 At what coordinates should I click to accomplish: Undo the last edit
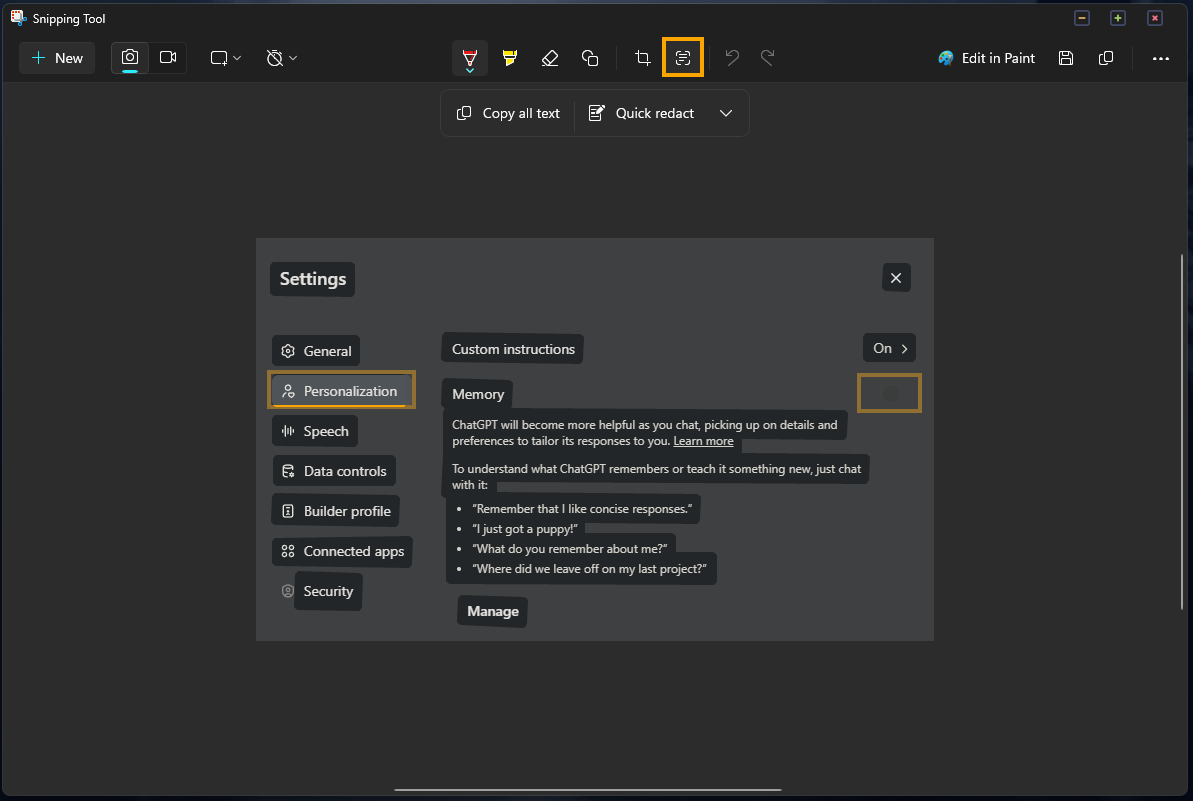732,58
